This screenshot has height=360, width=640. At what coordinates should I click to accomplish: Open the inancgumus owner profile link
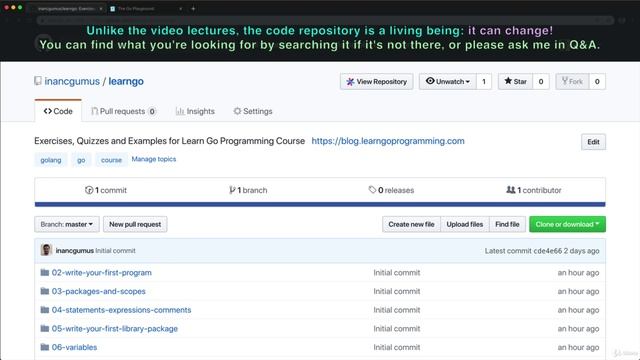click(x=72, y=81)
